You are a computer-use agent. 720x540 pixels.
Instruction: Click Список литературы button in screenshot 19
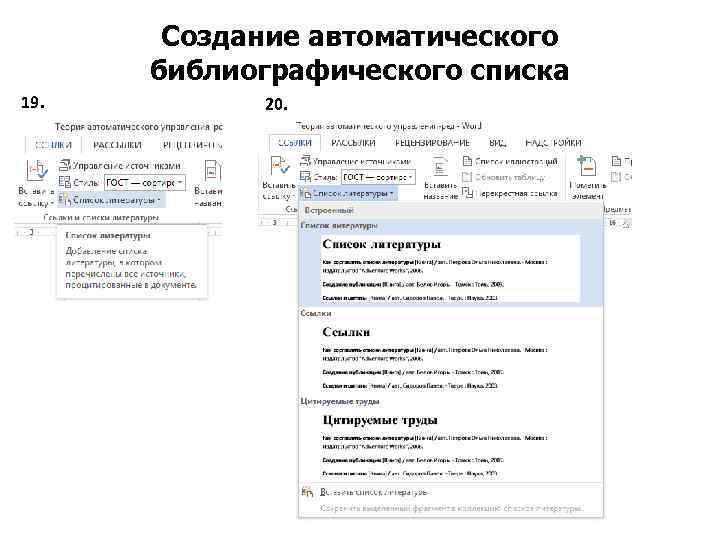point(111,200)
